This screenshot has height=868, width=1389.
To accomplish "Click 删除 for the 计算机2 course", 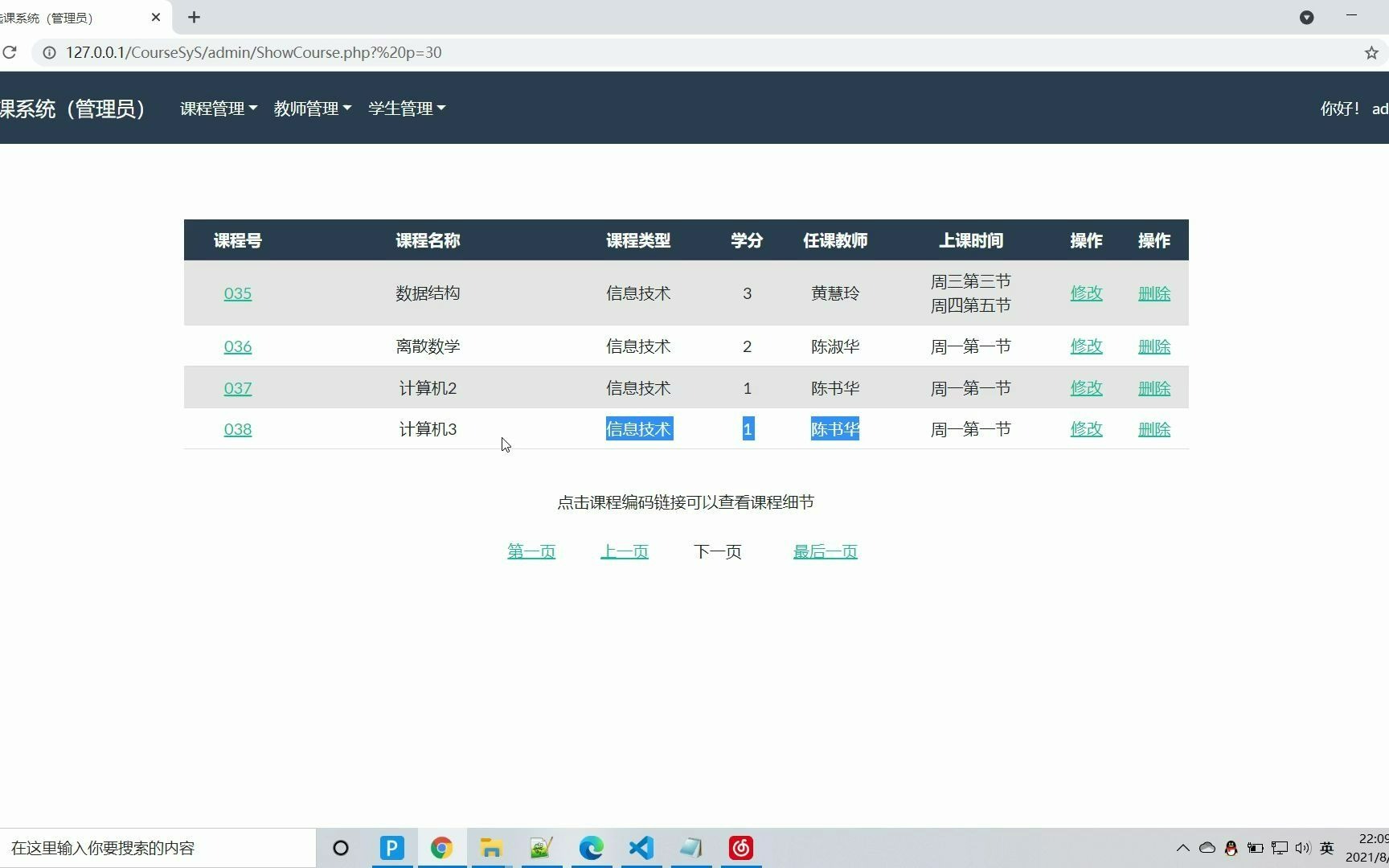I will click(1154, 388).
